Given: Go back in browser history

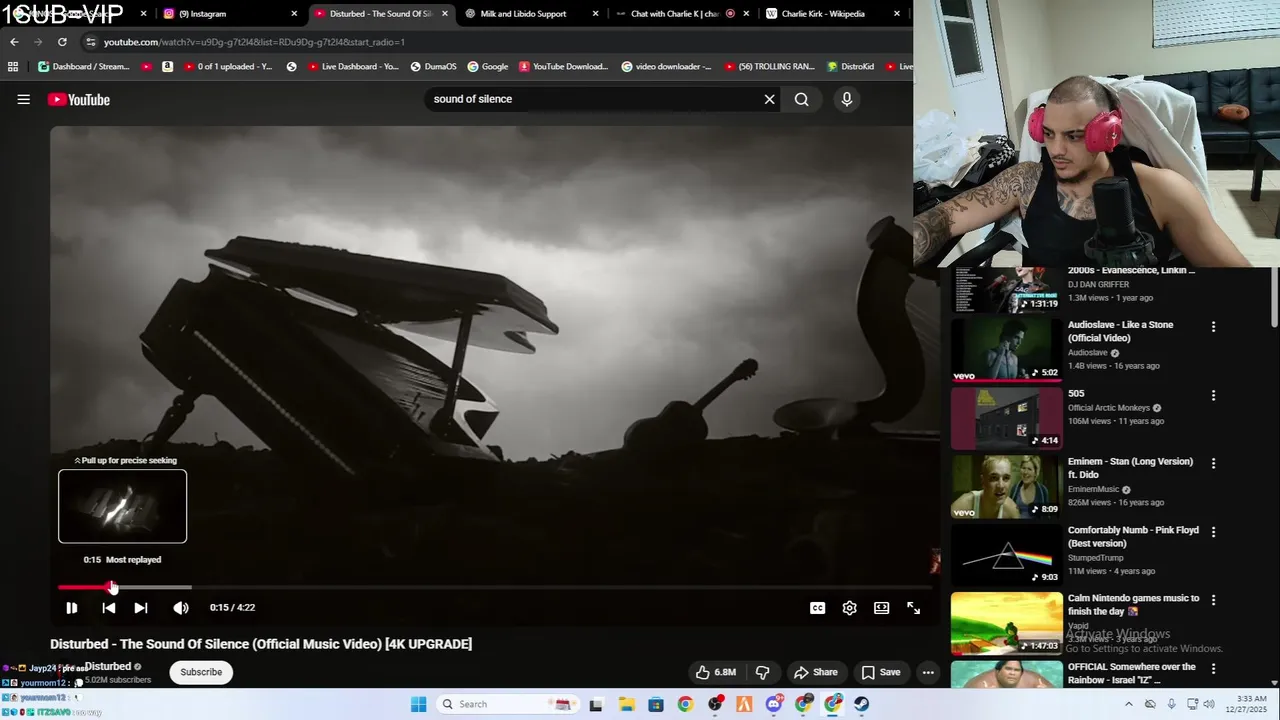Looking at the screenshot, I should click(x=14, y=42).
